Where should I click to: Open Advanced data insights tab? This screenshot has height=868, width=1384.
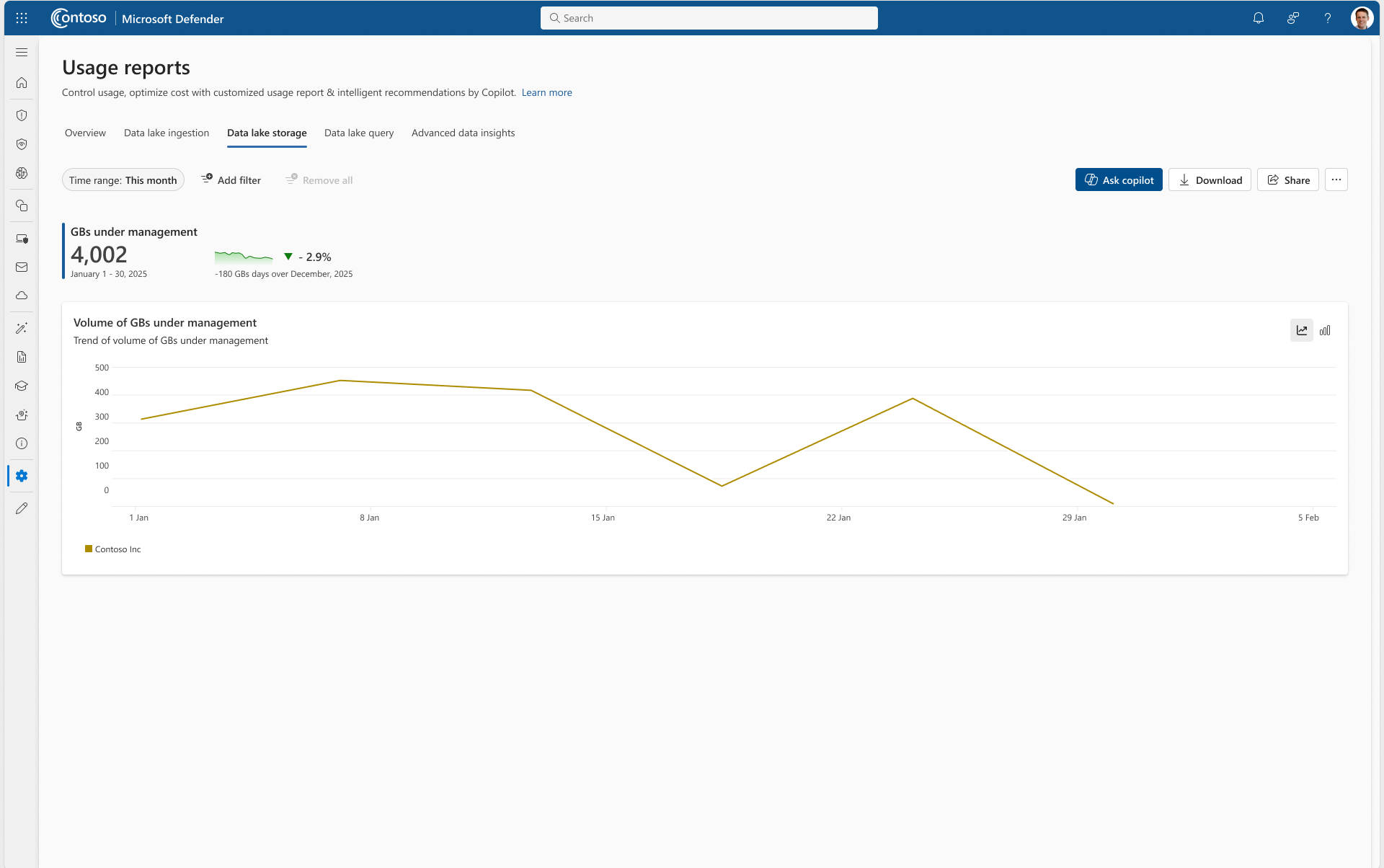(463, 133)
